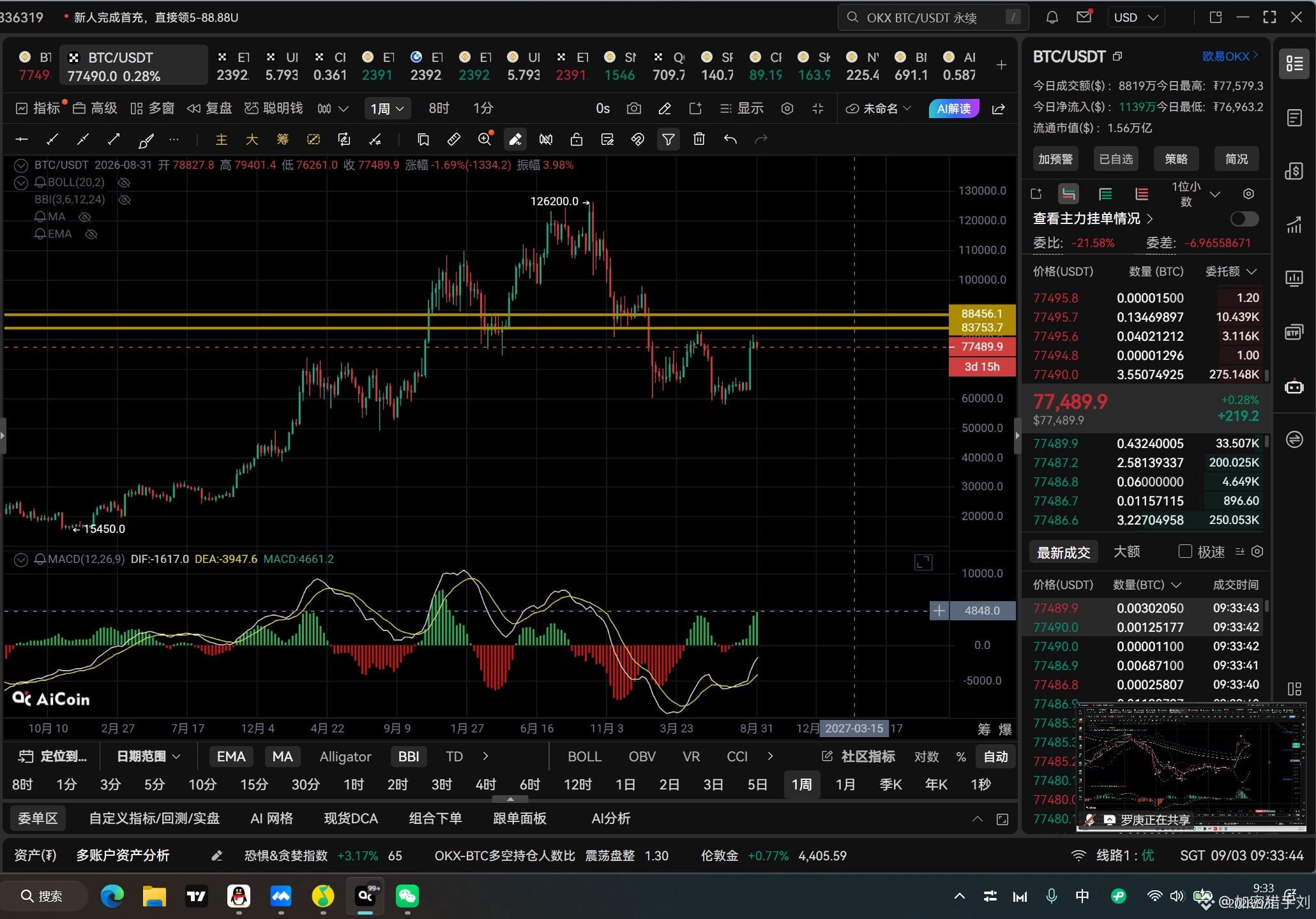Click the undo arrow in drawing toolbar
The image size is (1316, 919).
tap(730, 139)
